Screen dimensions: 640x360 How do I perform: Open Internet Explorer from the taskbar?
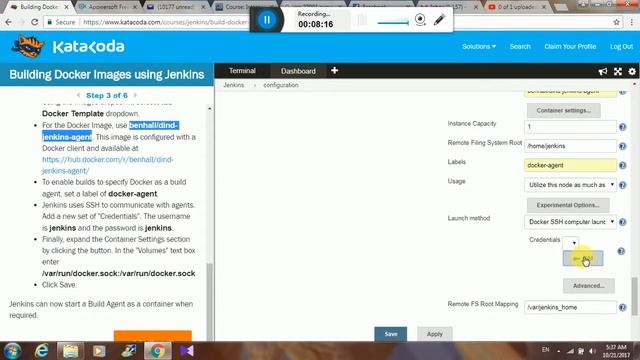(x=41, y=351)
